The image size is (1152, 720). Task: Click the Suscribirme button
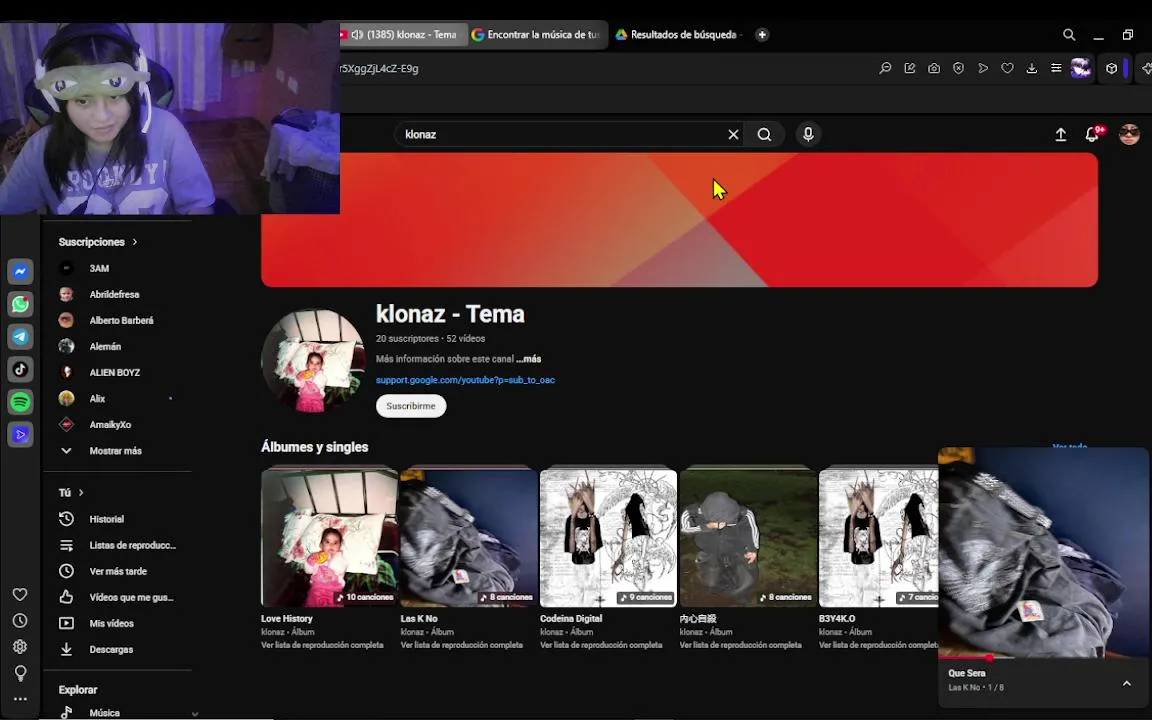tap(411, 406)
